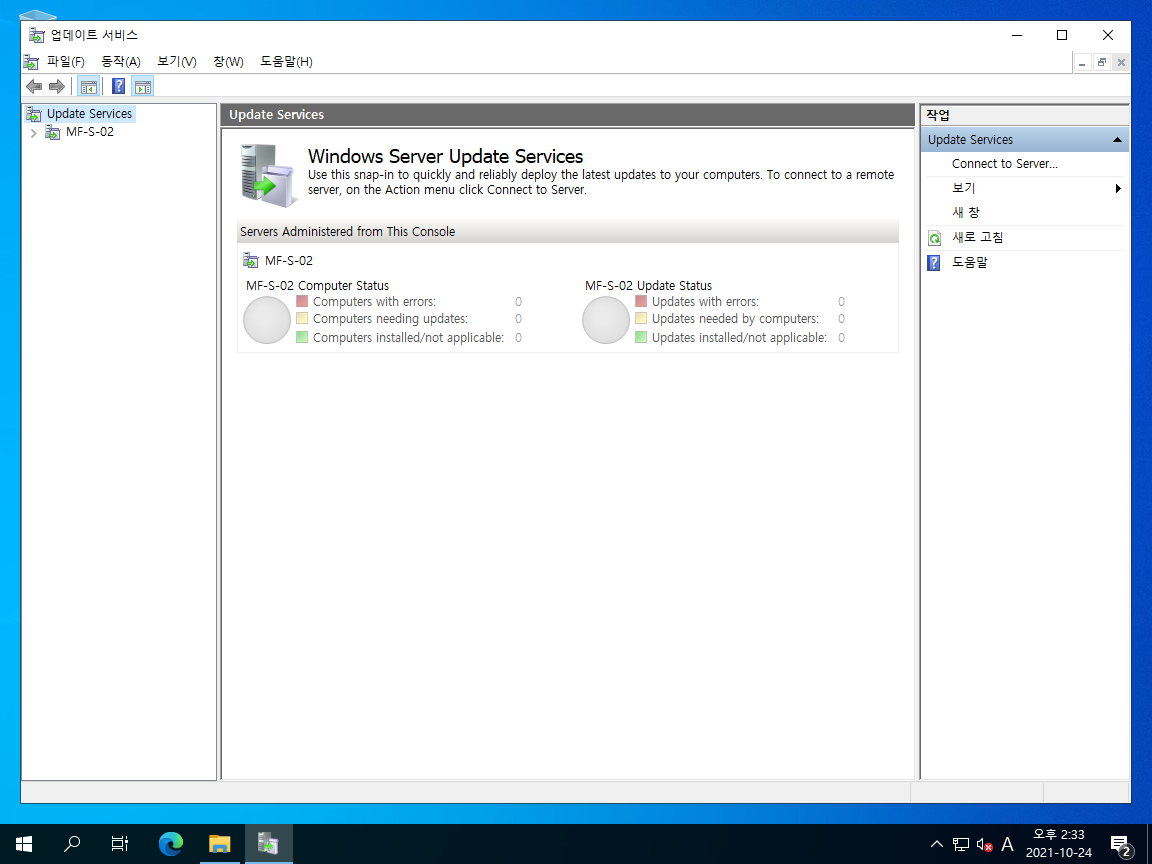Expand the MF-S-02 tree node
This screenshot has width=1152, height=864.
pos(33,133)
